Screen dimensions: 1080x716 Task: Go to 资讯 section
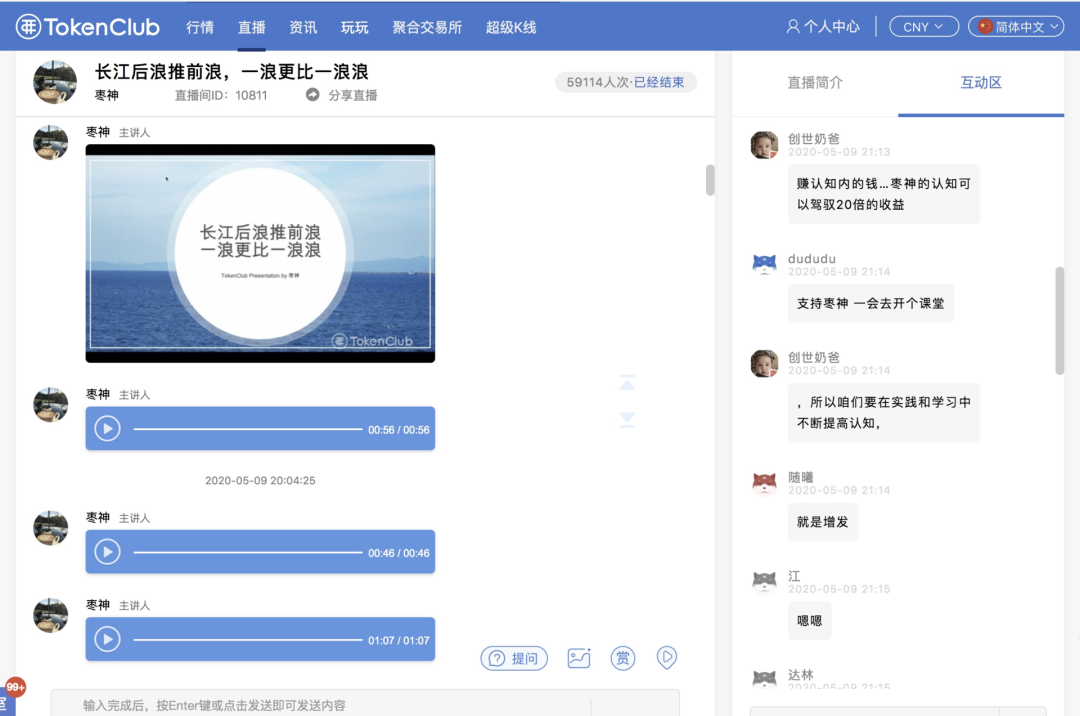(x=303, y=28)
